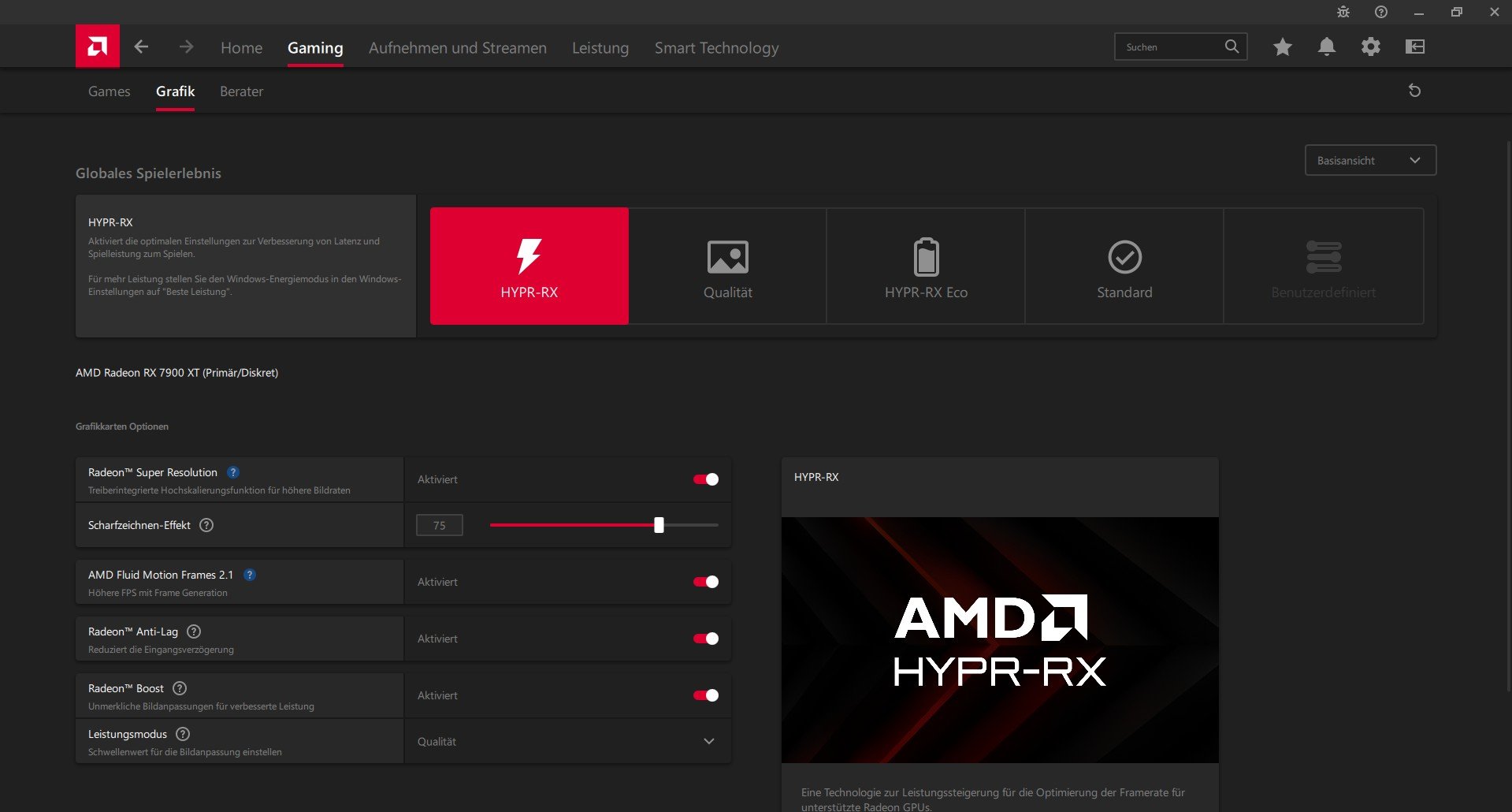Open notifications bell icon
The width and height of the screenshot is (1512, 812).
(x=1327, y=47)
